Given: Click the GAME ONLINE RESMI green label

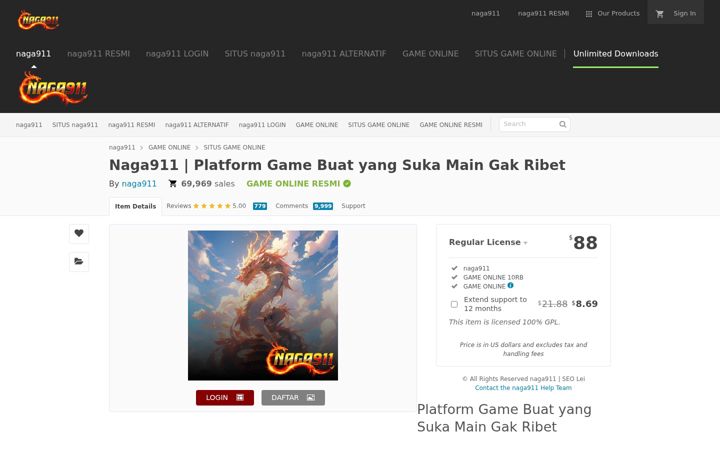Looking at the screenshot, I should coord(293,184).
